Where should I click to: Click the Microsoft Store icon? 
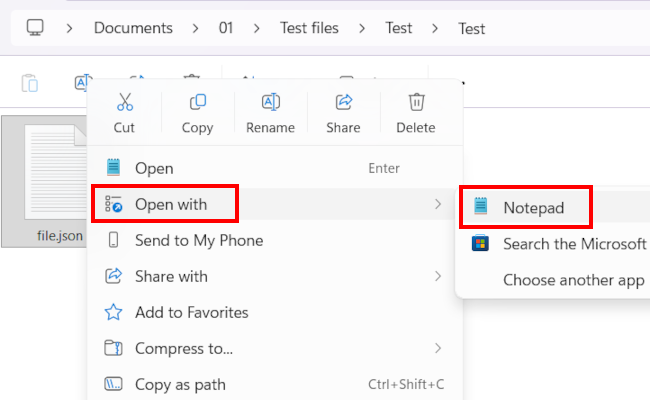pyautogui.click(x=480, y=243)
